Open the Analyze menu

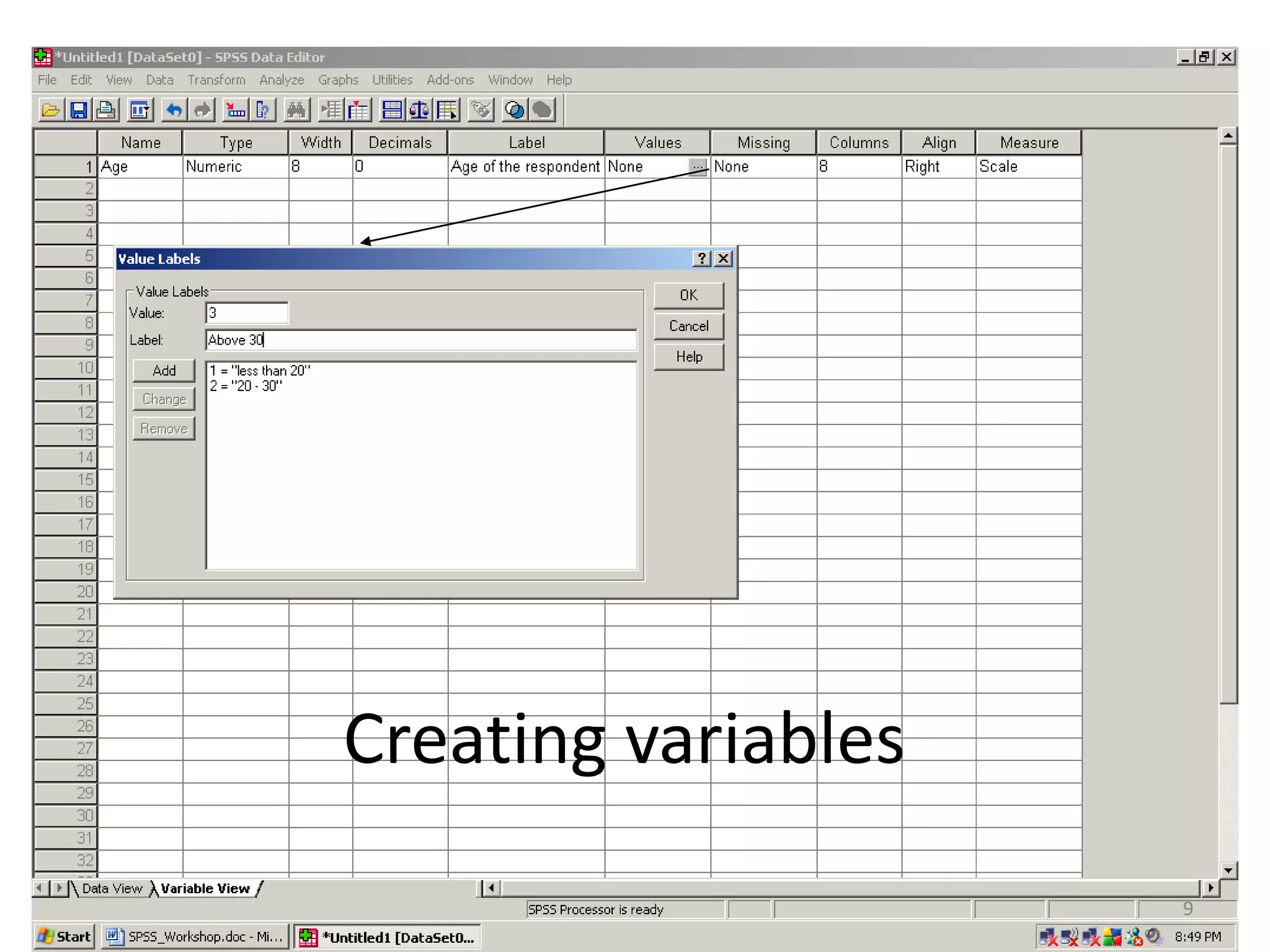[282, 80]
